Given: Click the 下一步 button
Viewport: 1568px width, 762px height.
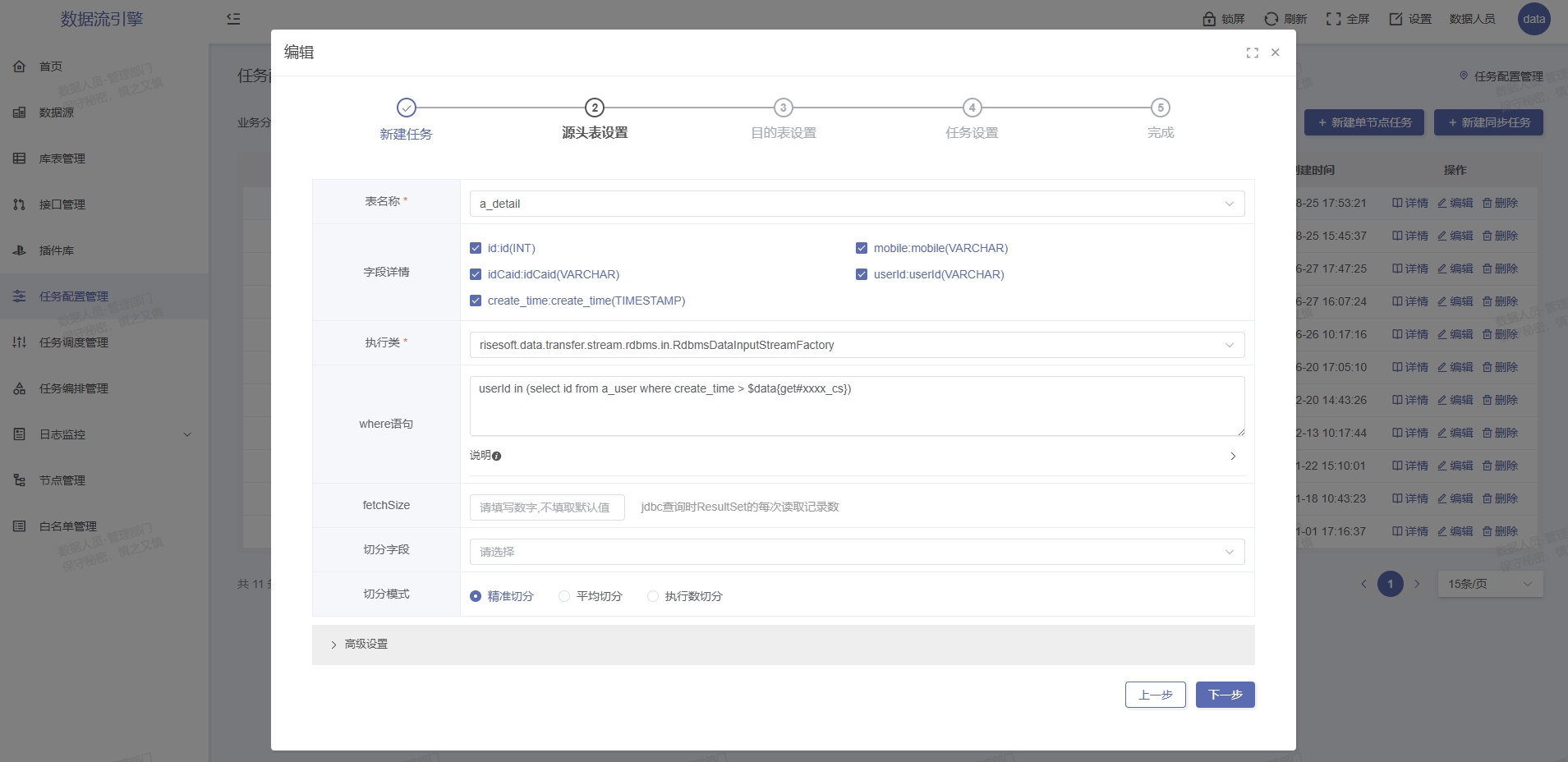Looking at the screenshot, I should pos(1225,695).
